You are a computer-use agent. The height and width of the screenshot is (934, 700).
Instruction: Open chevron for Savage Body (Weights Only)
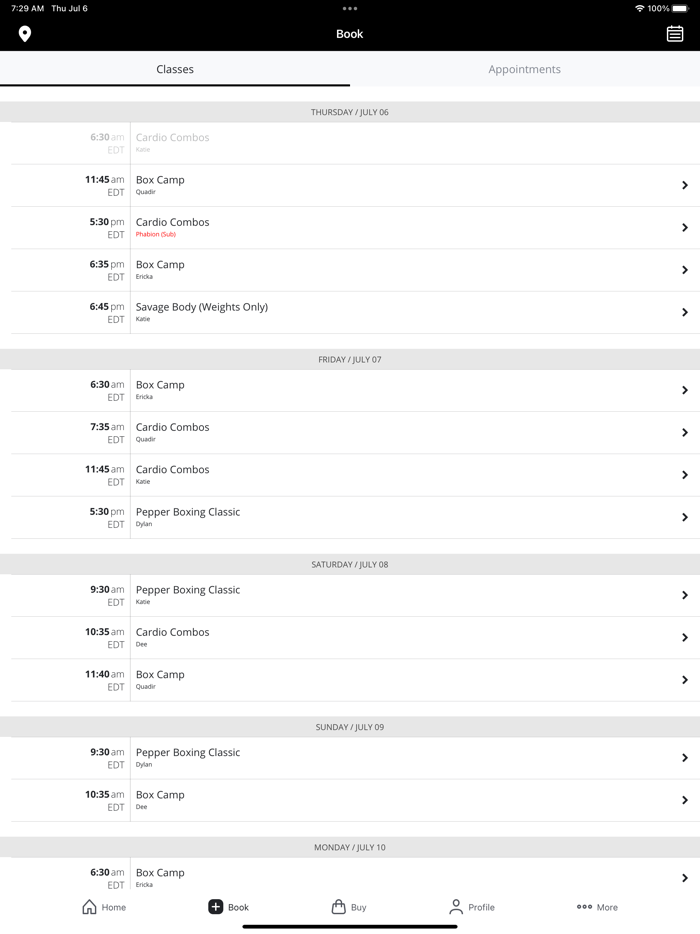685,312
